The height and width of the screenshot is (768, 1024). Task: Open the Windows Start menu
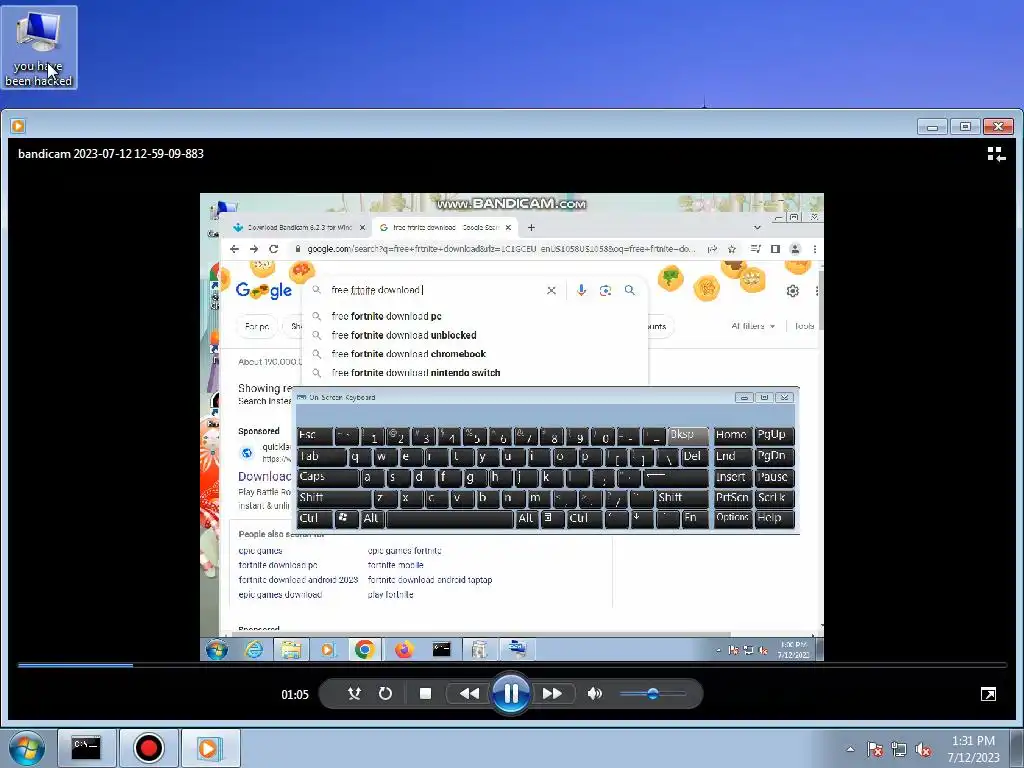(x=26, y=748)
